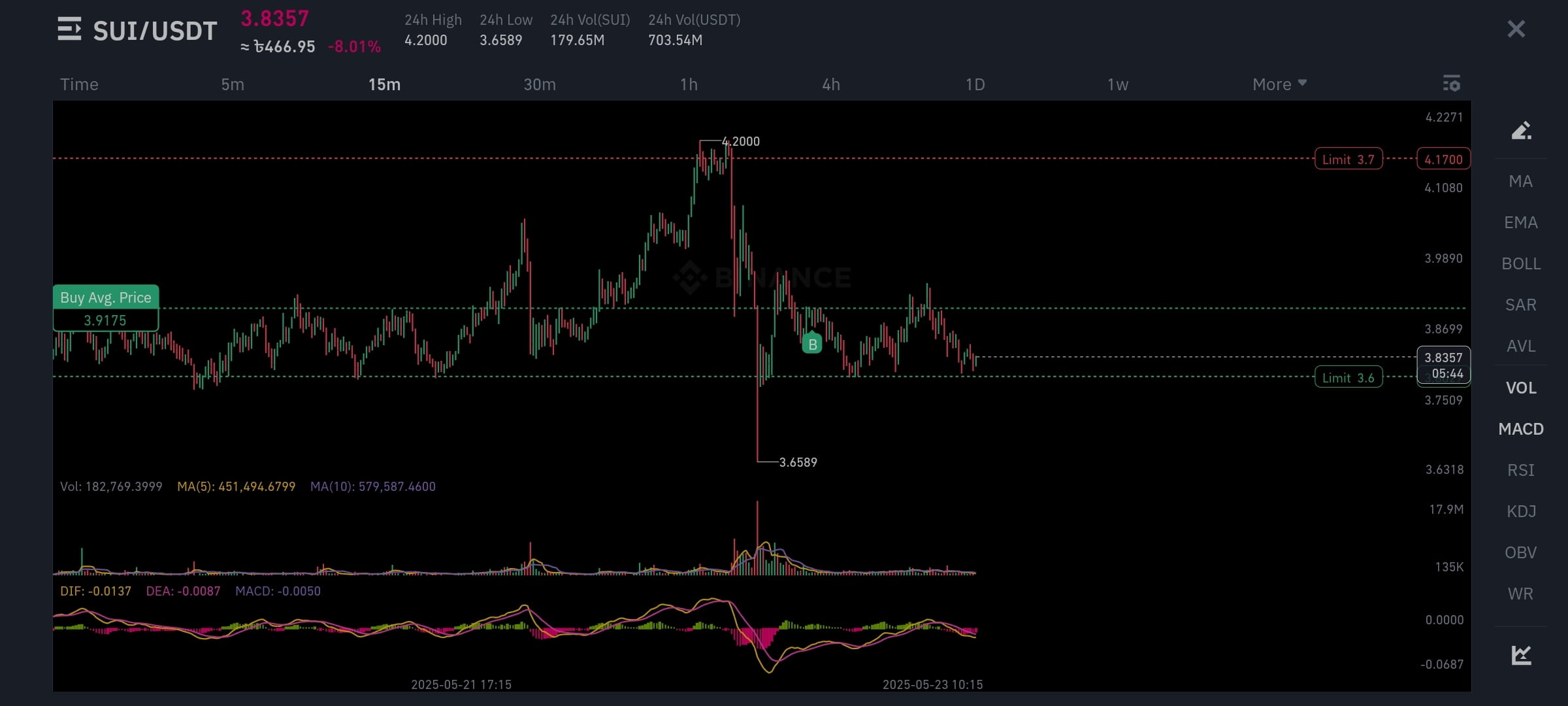Screen dimensions: 1568x706
Task: Select the 1w interval
Action: (x=1118, y=84)
